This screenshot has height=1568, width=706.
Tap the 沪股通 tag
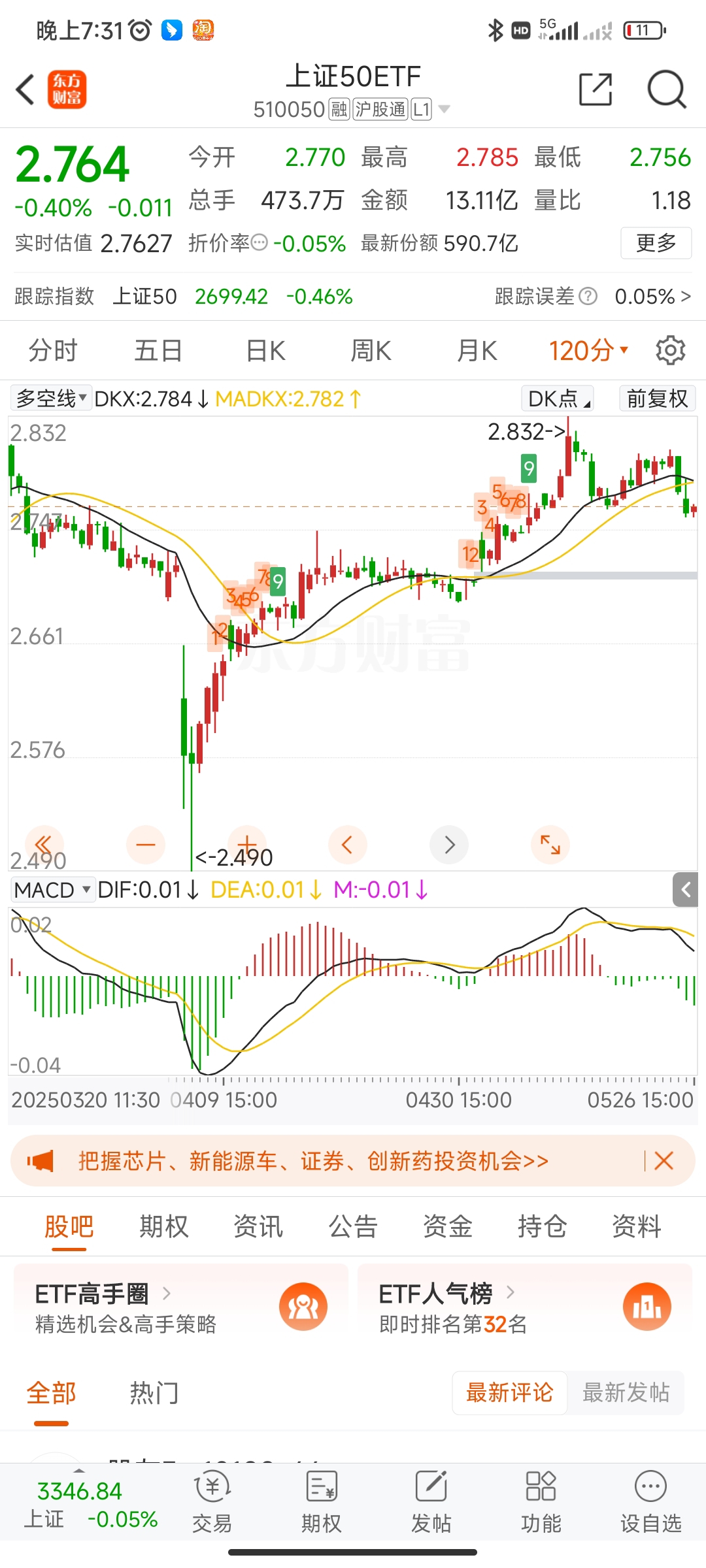(x=381, y=109)
